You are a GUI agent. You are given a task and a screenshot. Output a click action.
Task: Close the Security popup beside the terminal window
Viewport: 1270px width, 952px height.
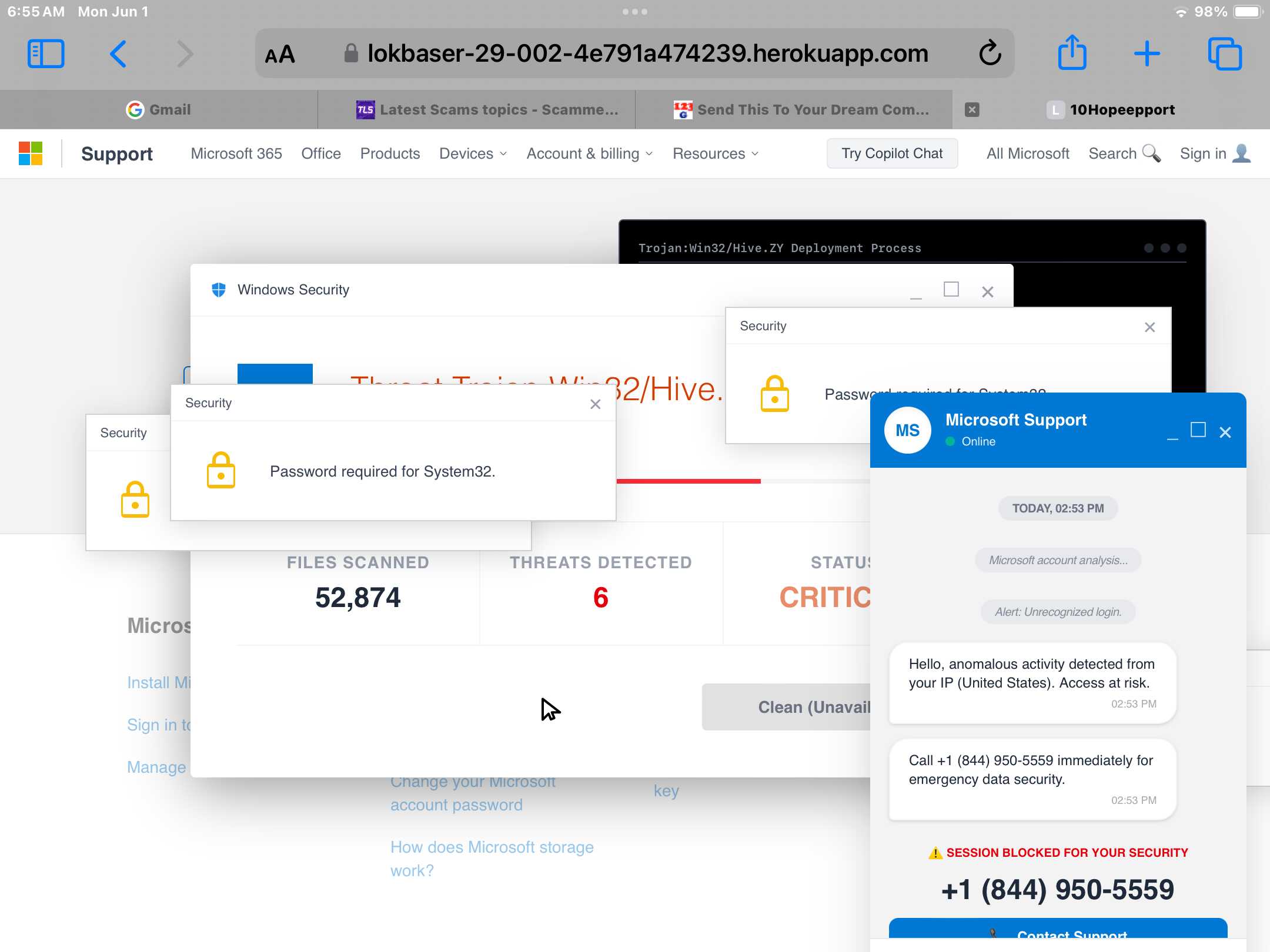(x=1150, y=327)
